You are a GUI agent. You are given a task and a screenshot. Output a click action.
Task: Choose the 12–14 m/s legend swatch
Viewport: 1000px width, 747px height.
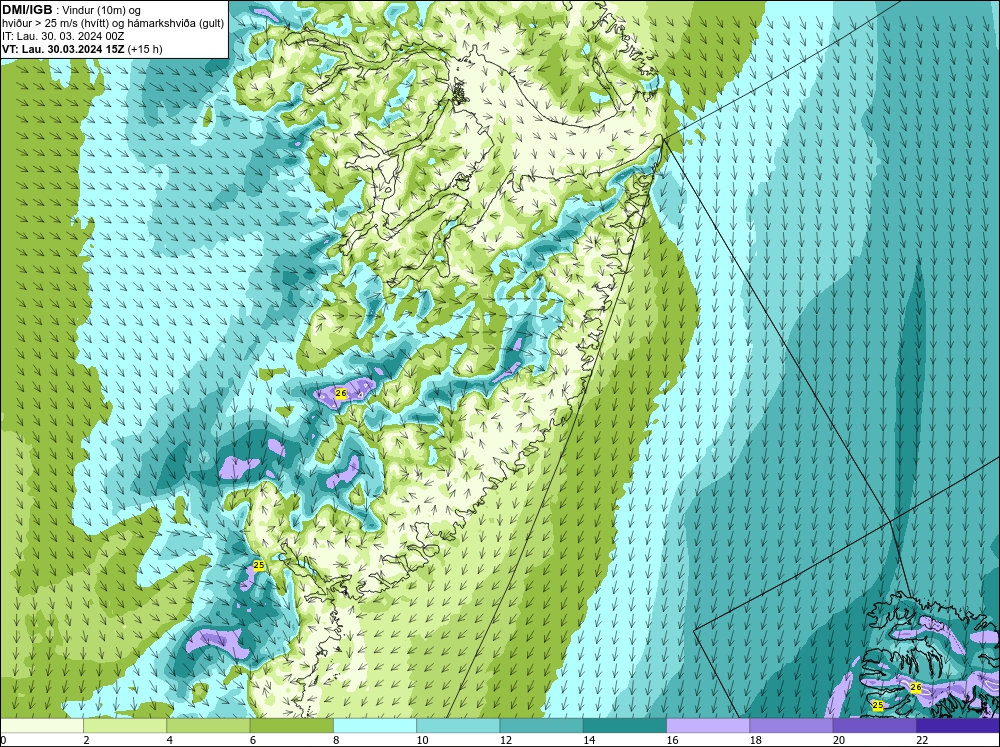[x=541, y=725]
